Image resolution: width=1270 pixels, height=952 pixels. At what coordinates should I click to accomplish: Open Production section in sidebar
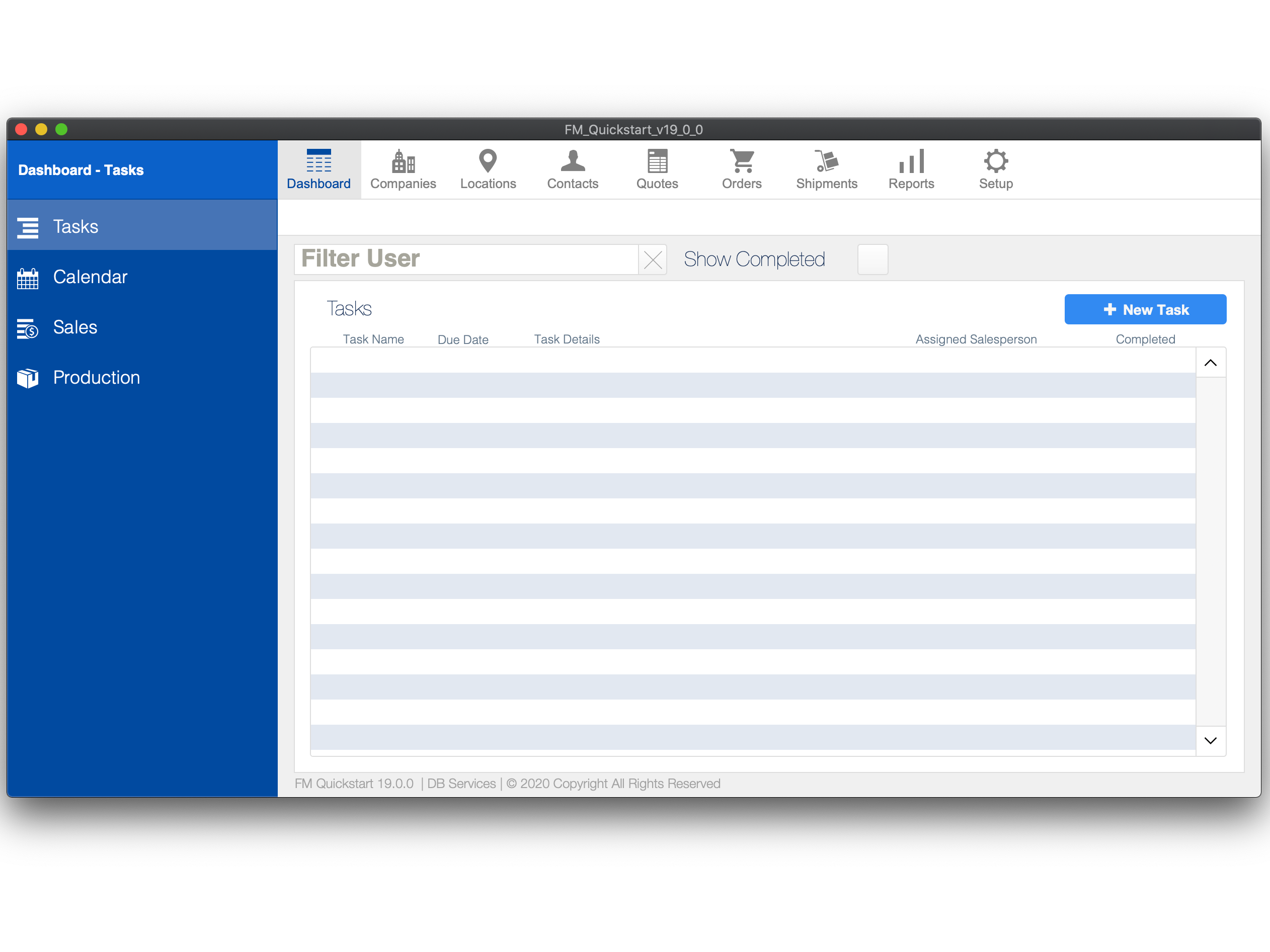click(97, 378)
